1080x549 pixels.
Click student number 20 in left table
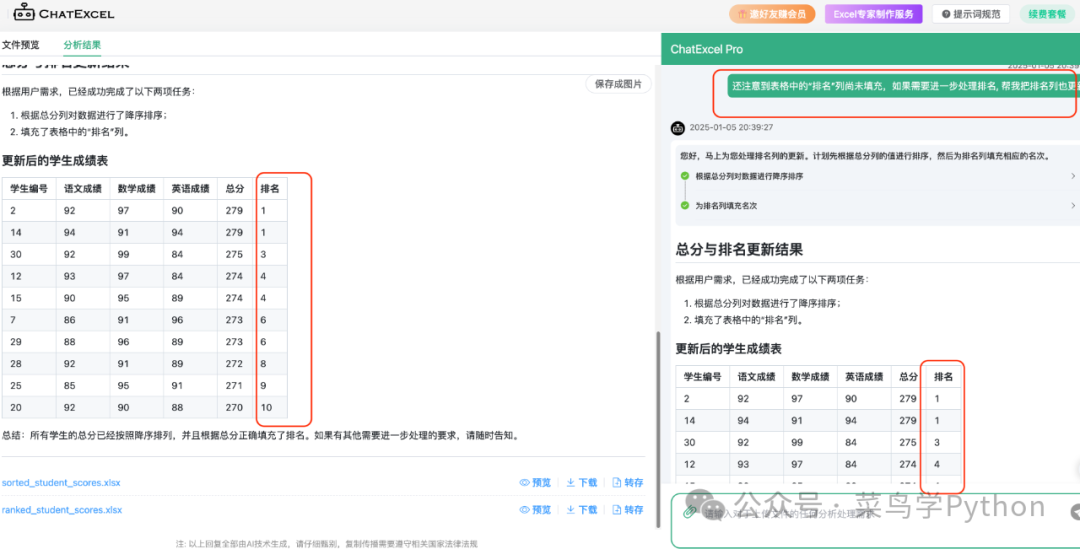coord(15,407)
